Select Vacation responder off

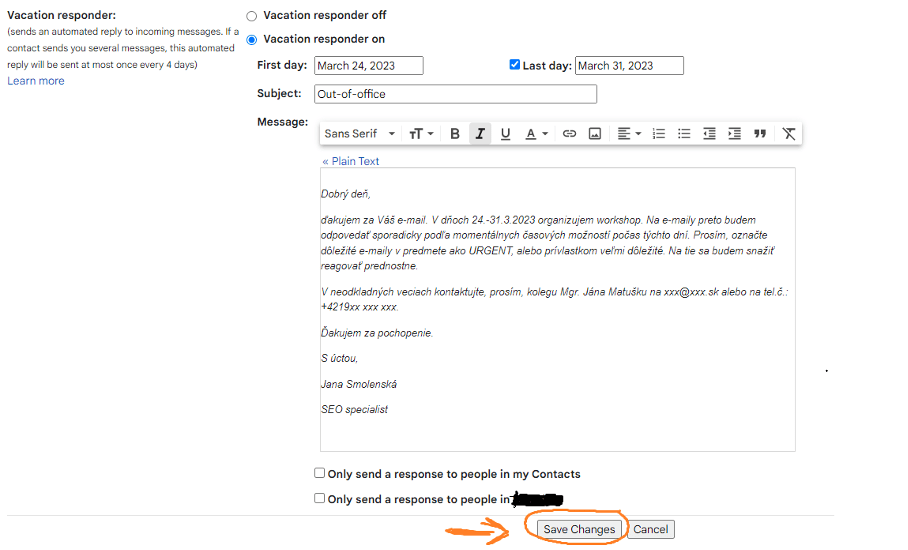[252, 16]
